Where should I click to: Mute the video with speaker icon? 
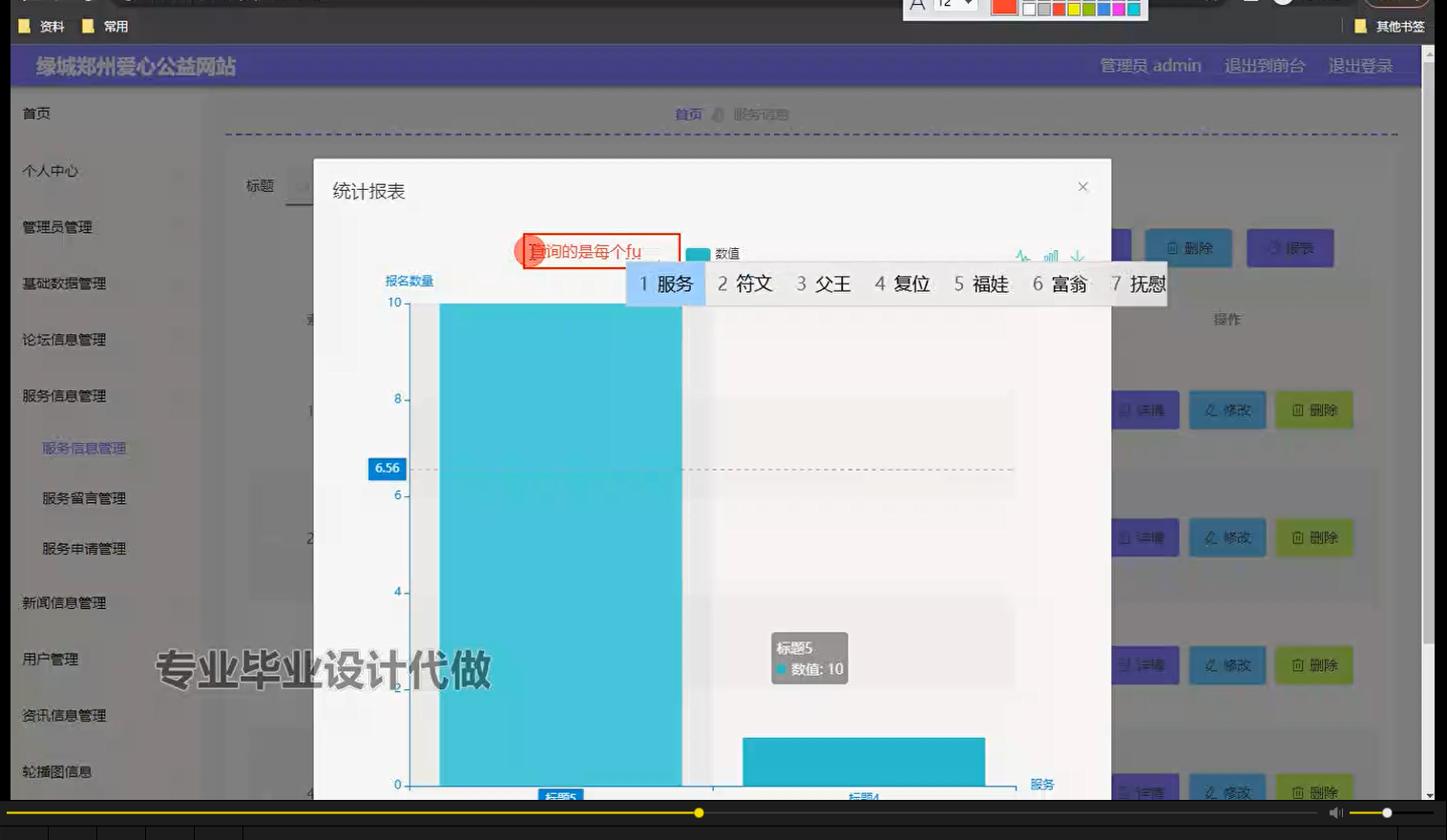(x=1335, y=813)
